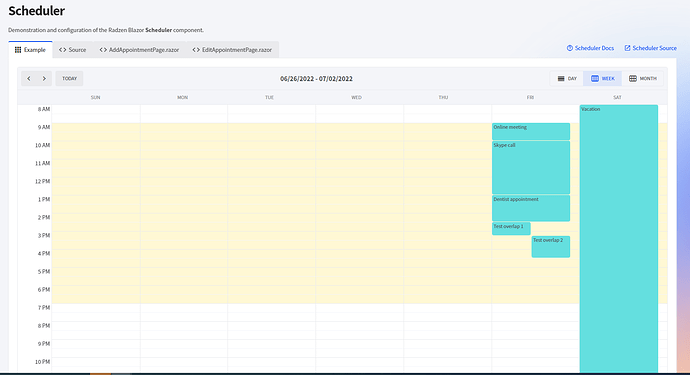Select the Dentist appointment event
690x375 pixels.
[x=531, y=208]
